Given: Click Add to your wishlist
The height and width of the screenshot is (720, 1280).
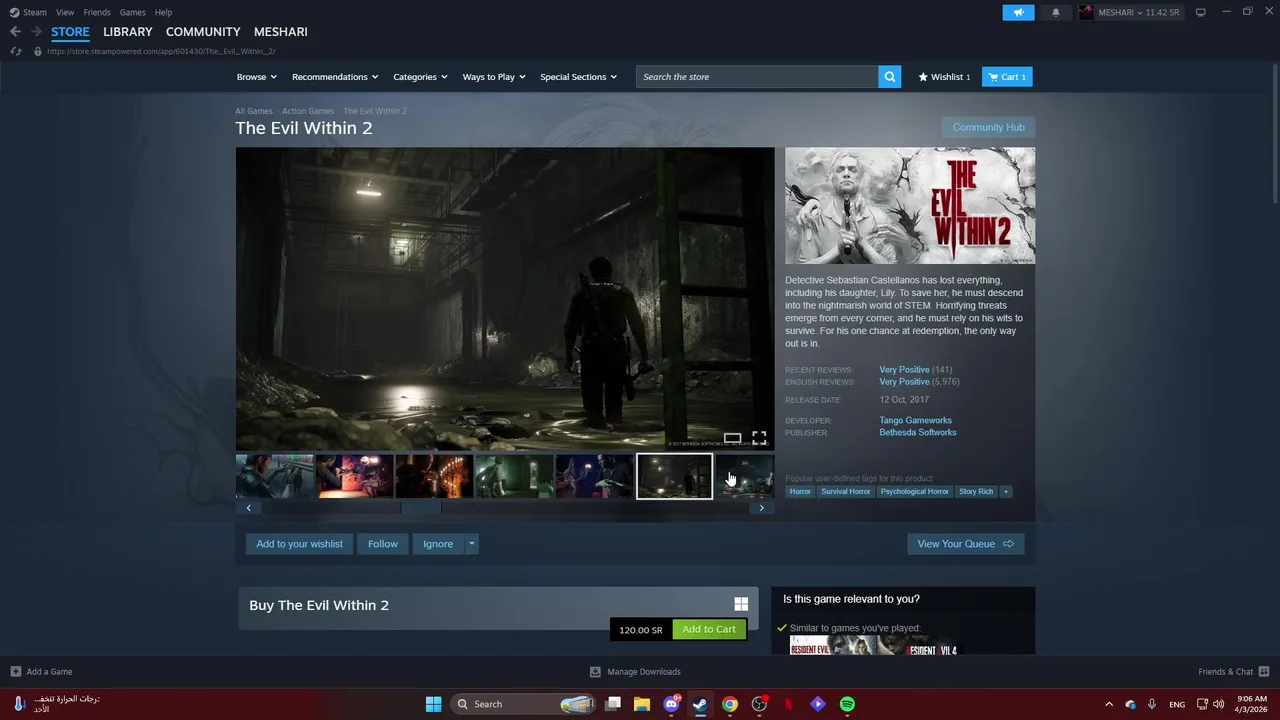Looking at the screenshot, I should (x=299, y=544).
